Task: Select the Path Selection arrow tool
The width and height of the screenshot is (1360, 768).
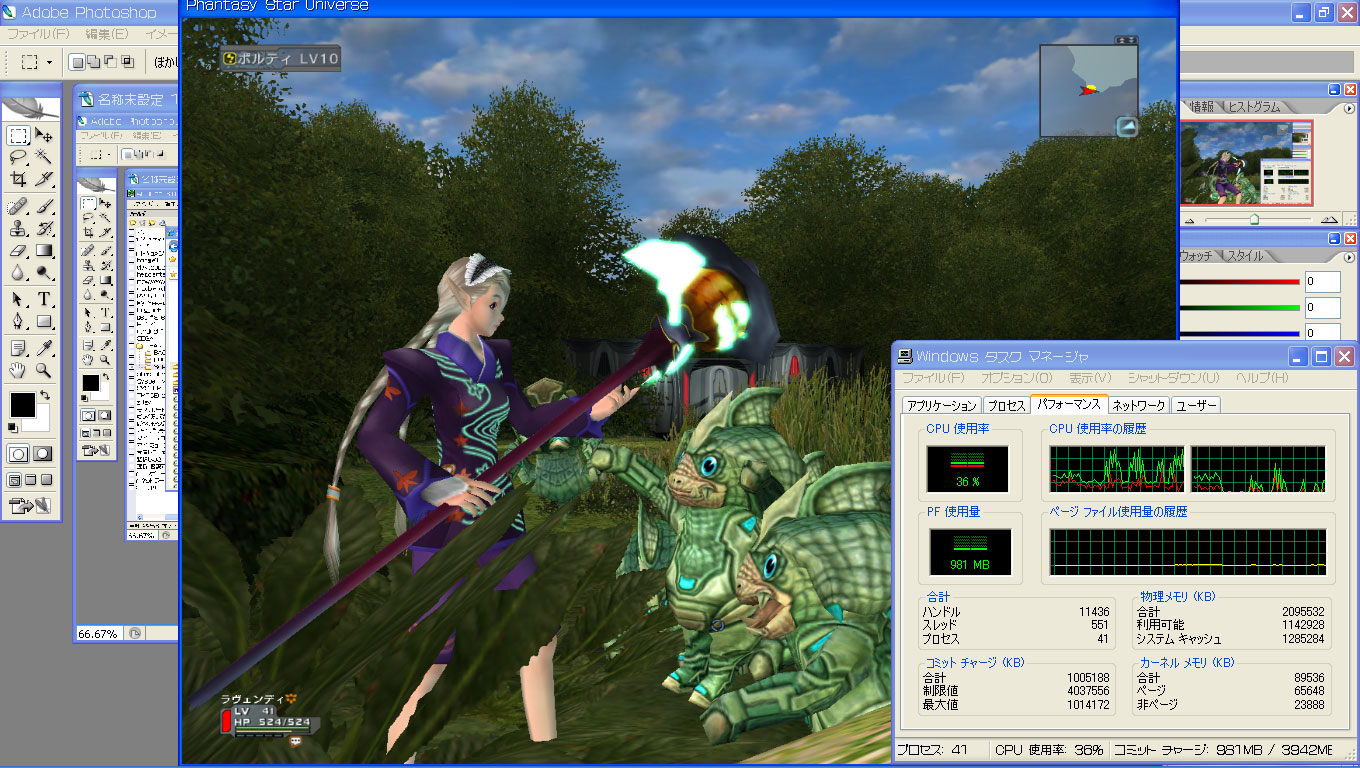Action: (x=18, y=299)
